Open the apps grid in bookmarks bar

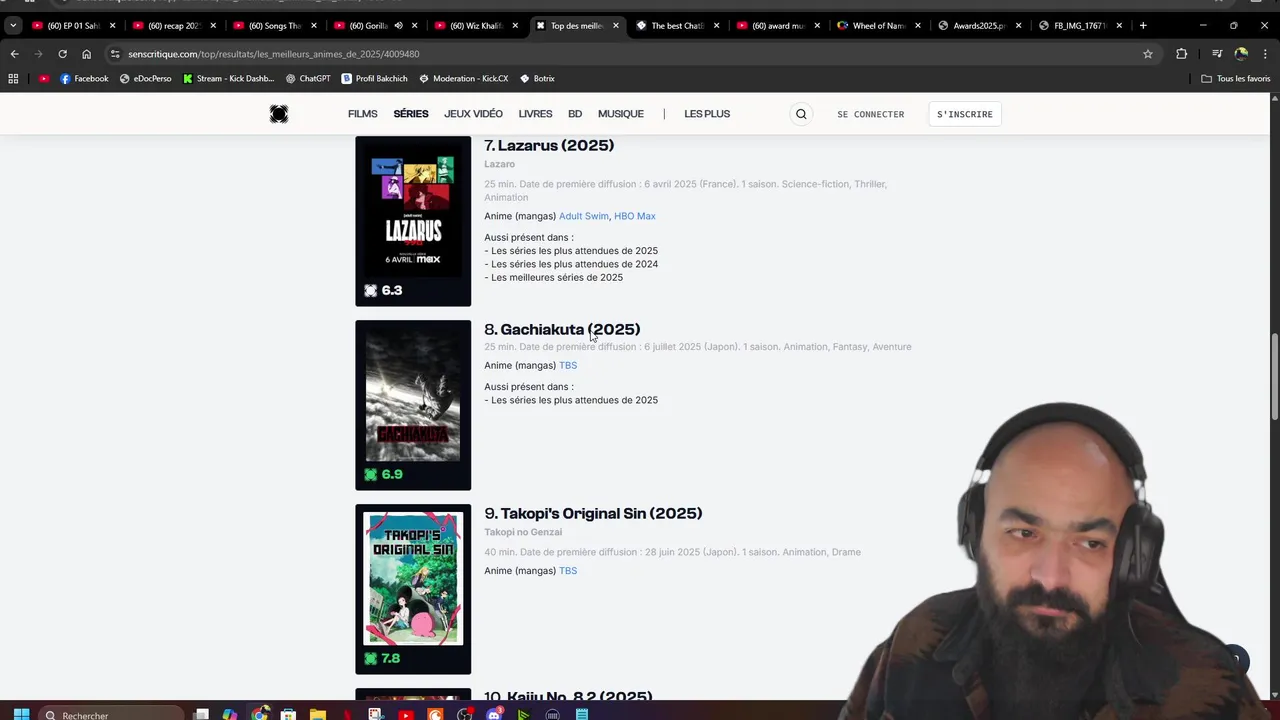13,78
